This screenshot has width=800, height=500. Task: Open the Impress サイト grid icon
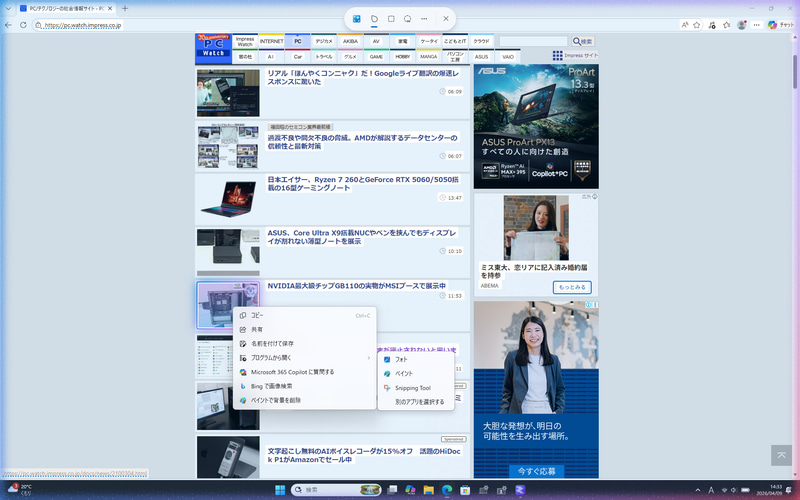[558, 55]
